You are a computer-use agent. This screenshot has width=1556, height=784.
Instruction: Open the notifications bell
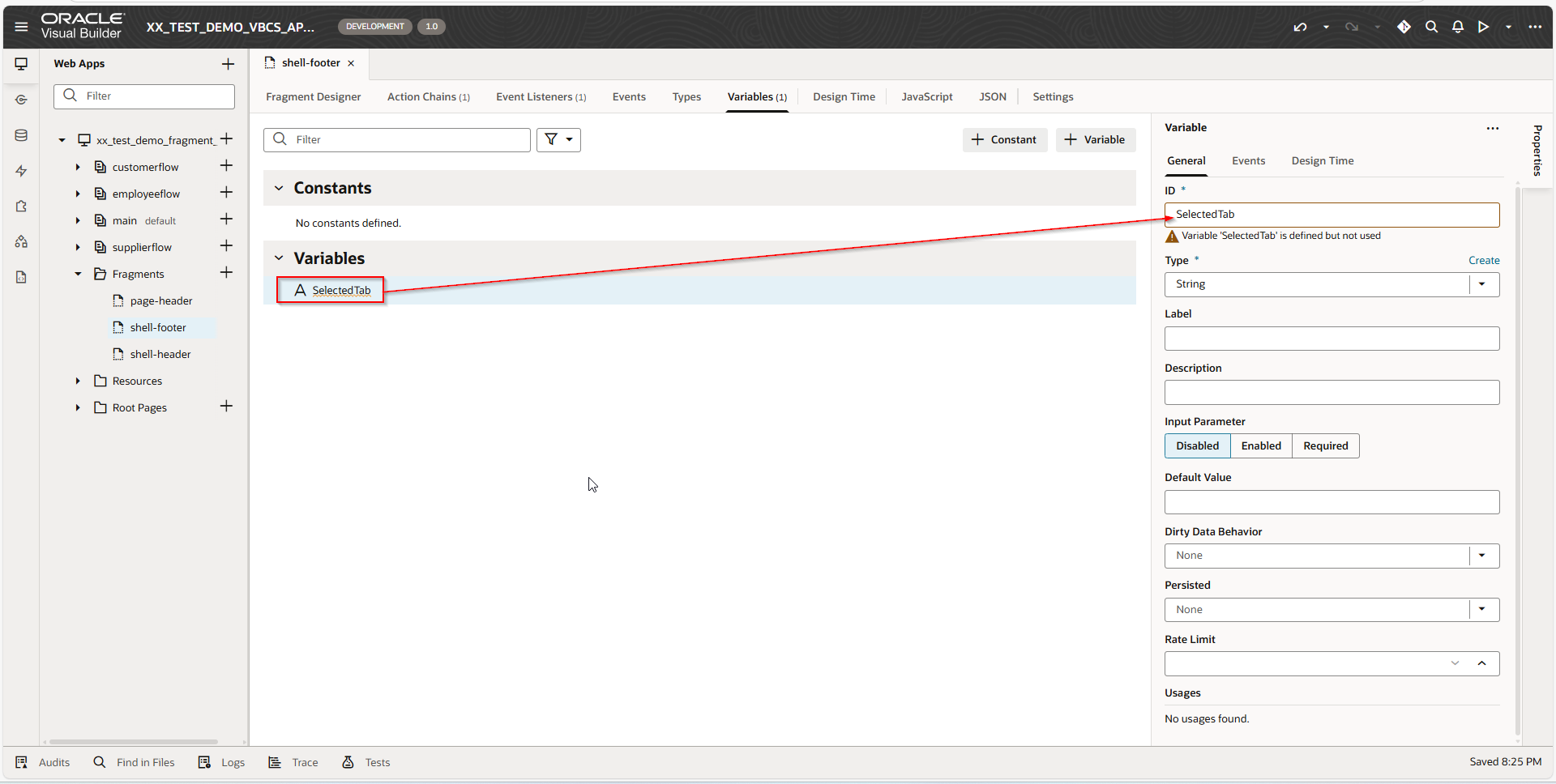[1457, 27]
